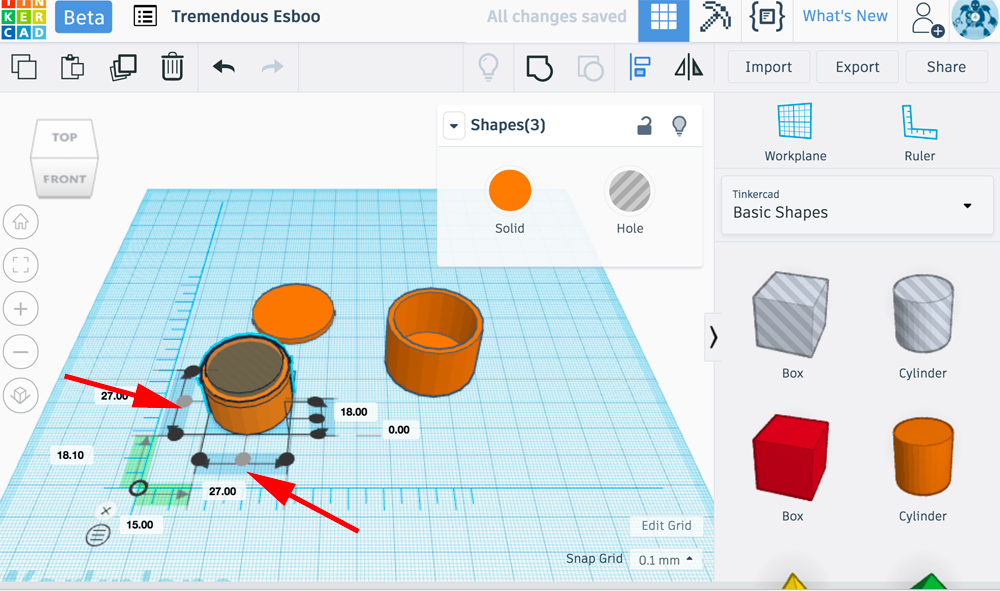The width and height of the screenshot is (1000, 591).
Task: Redo the last undone action
Action: click(x=272, y=66)
